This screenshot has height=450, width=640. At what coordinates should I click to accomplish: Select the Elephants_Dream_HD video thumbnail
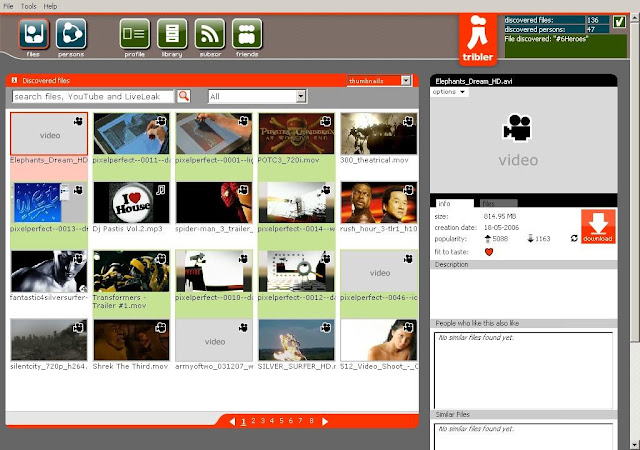click(x=49, y=134)
